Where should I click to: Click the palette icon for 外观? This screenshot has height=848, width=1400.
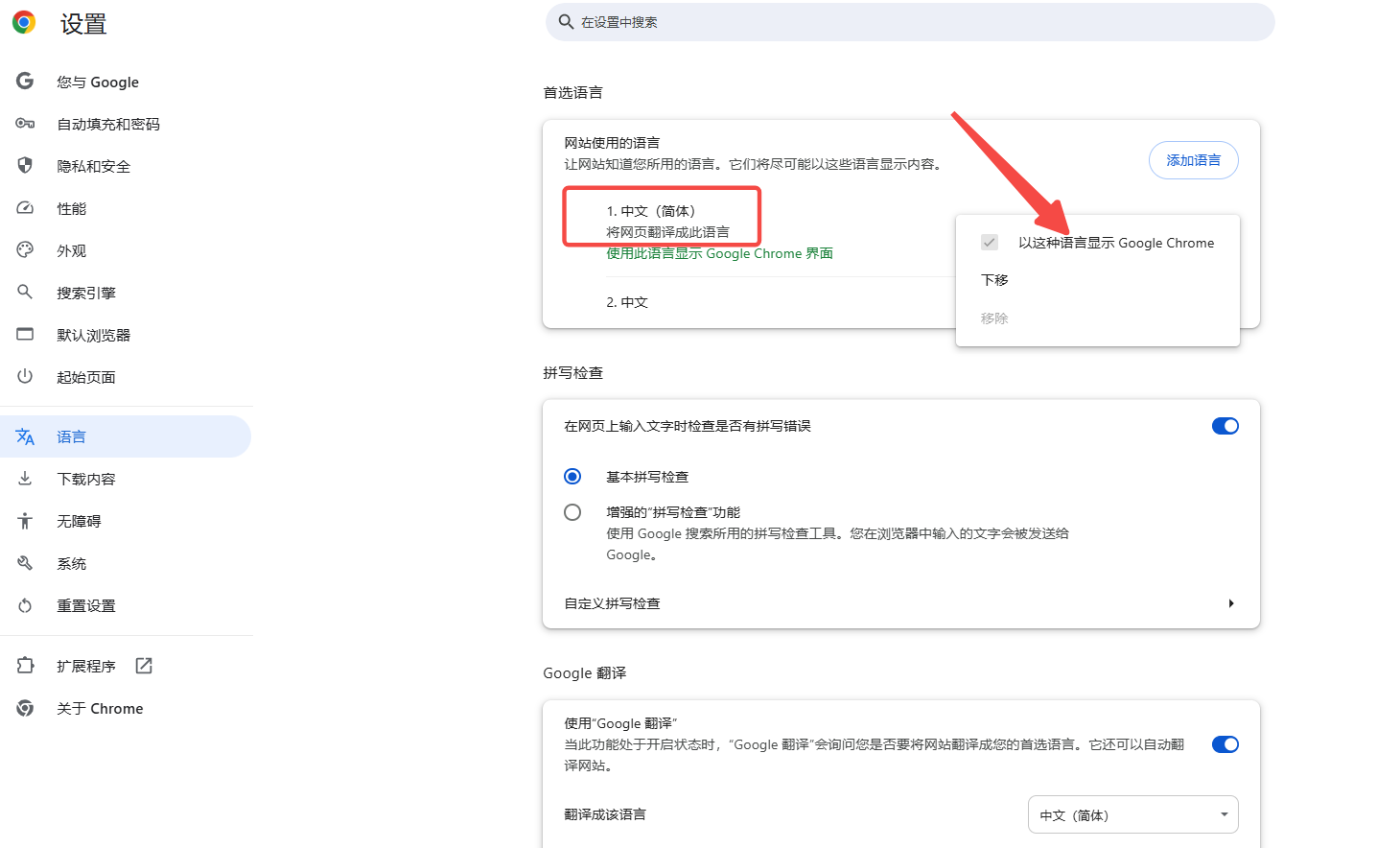(25, 250)
